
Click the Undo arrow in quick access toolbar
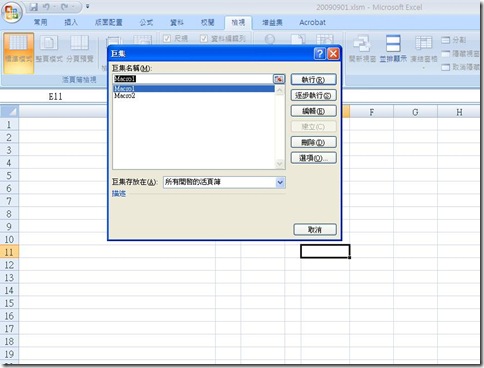pyautogui.click(x=47, y=7)
